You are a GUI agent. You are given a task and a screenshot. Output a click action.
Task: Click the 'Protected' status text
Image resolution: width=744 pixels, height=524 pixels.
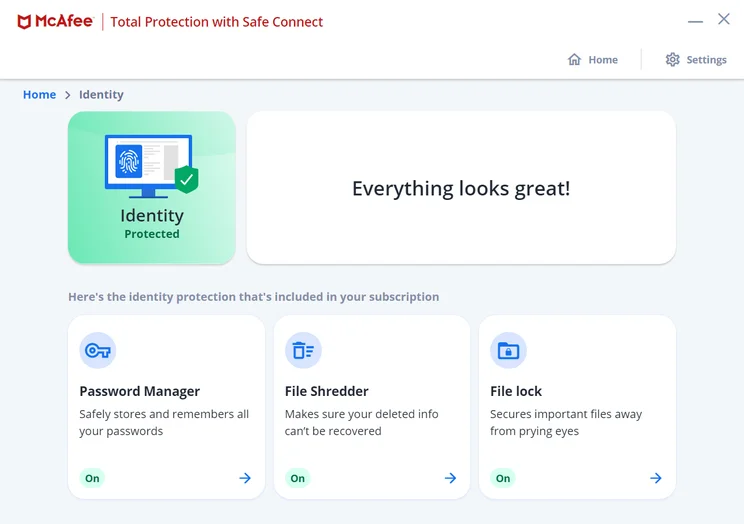click(x=152, y=234)
